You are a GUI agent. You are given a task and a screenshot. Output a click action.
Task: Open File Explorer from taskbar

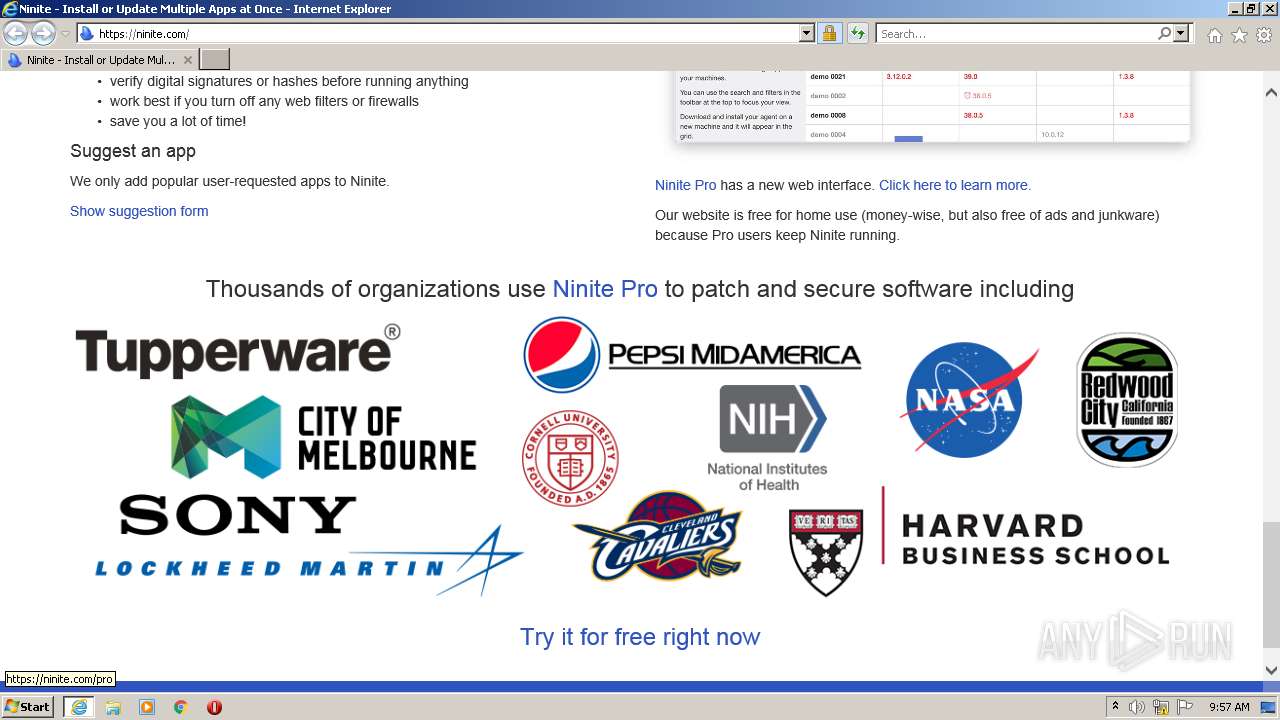click(x=113, y=707)
